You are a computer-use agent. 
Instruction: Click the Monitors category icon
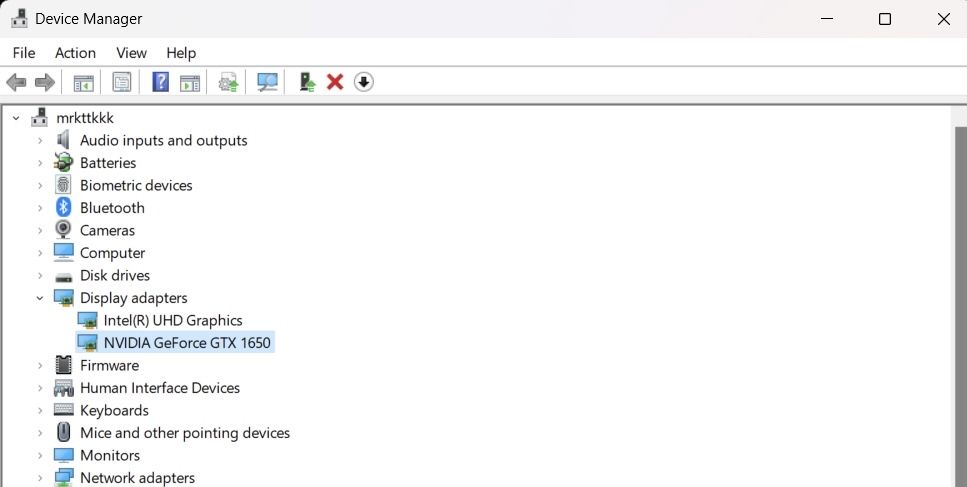tap(63, 455)
